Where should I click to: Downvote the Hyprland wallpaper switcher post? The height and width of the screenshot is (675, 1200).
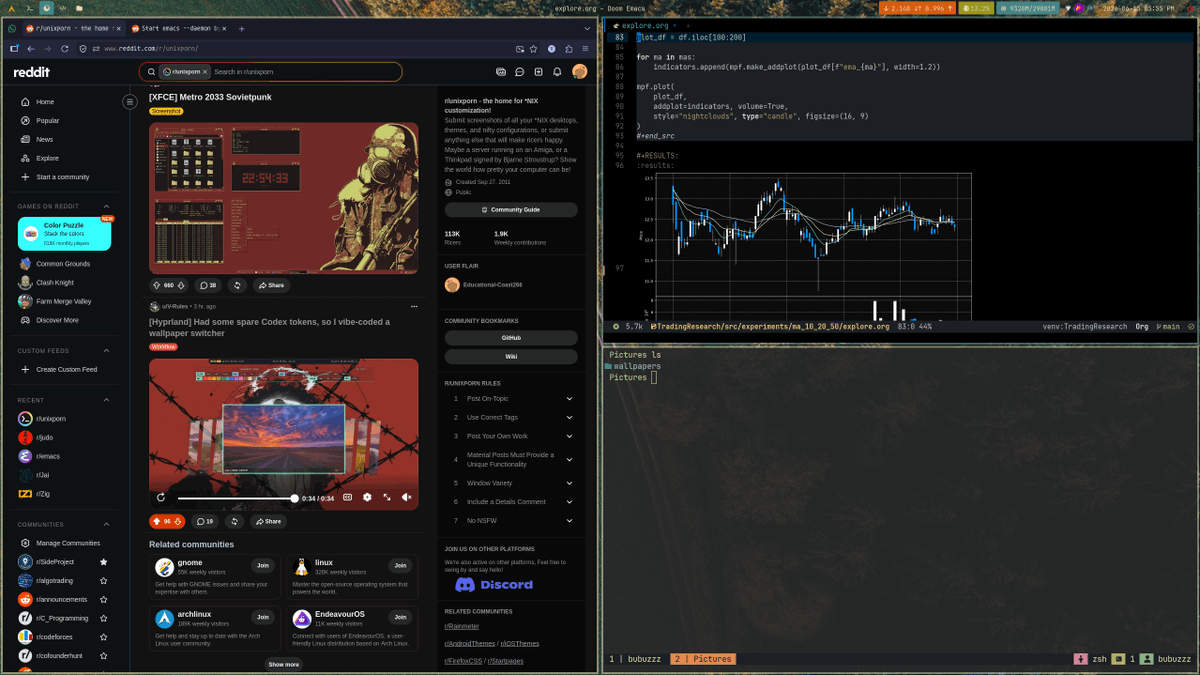point(178,521)
